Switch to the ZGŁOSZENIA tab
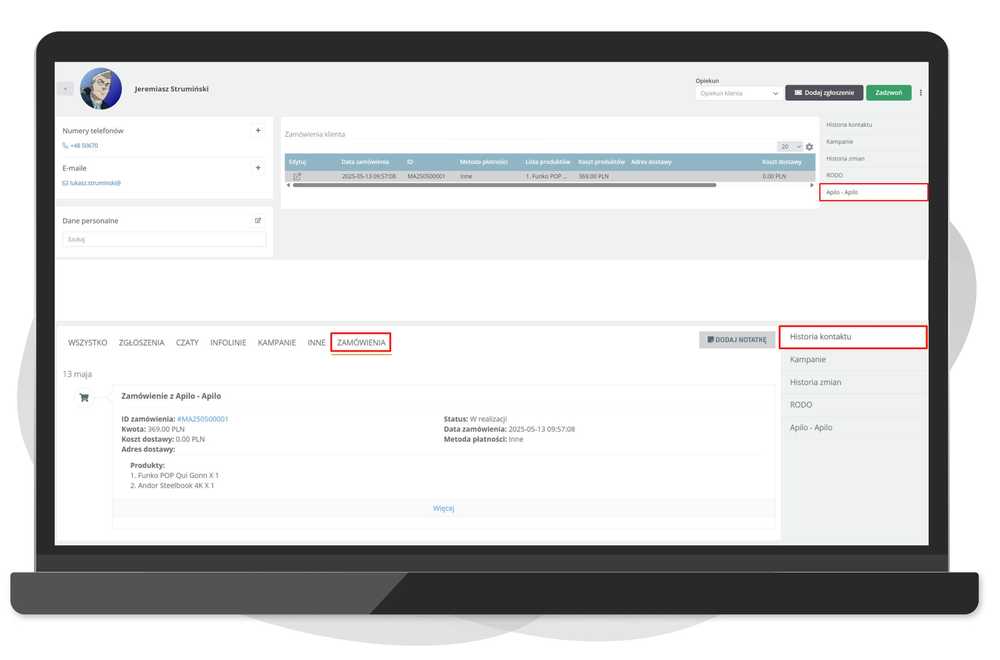Image resolution: width=1000 pixels, height=660 pixels. [x=141, y=343]
